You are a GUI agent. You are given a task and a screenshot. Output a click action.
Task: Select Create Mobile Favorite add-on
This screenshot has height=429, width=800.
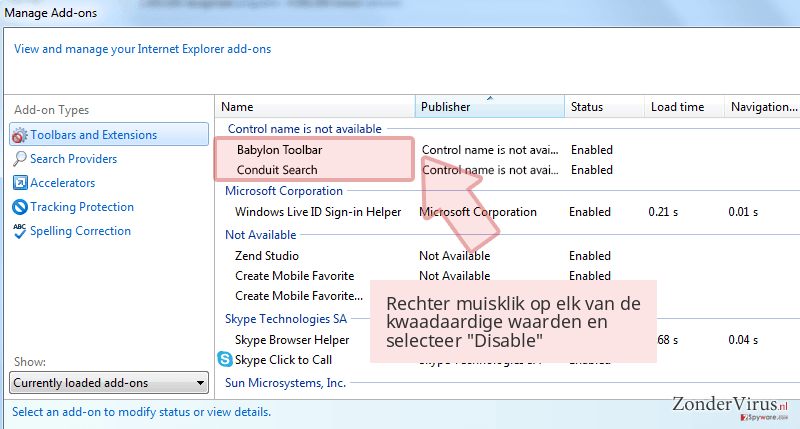(x=294, y=276)
